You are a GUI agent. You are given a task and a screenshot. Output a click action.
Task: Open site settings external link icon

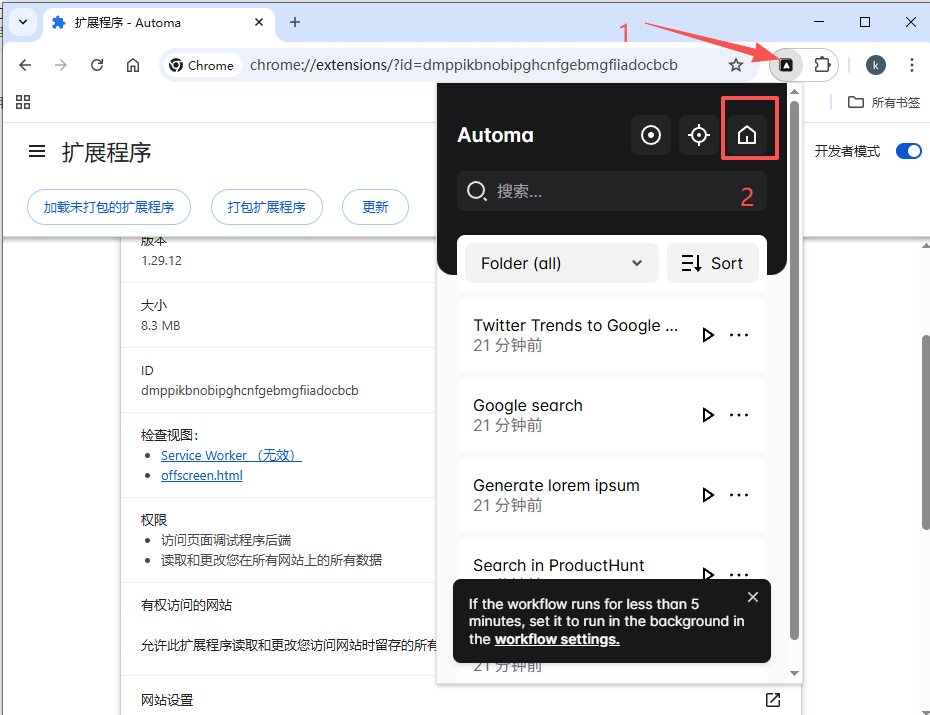pos(773,700)
